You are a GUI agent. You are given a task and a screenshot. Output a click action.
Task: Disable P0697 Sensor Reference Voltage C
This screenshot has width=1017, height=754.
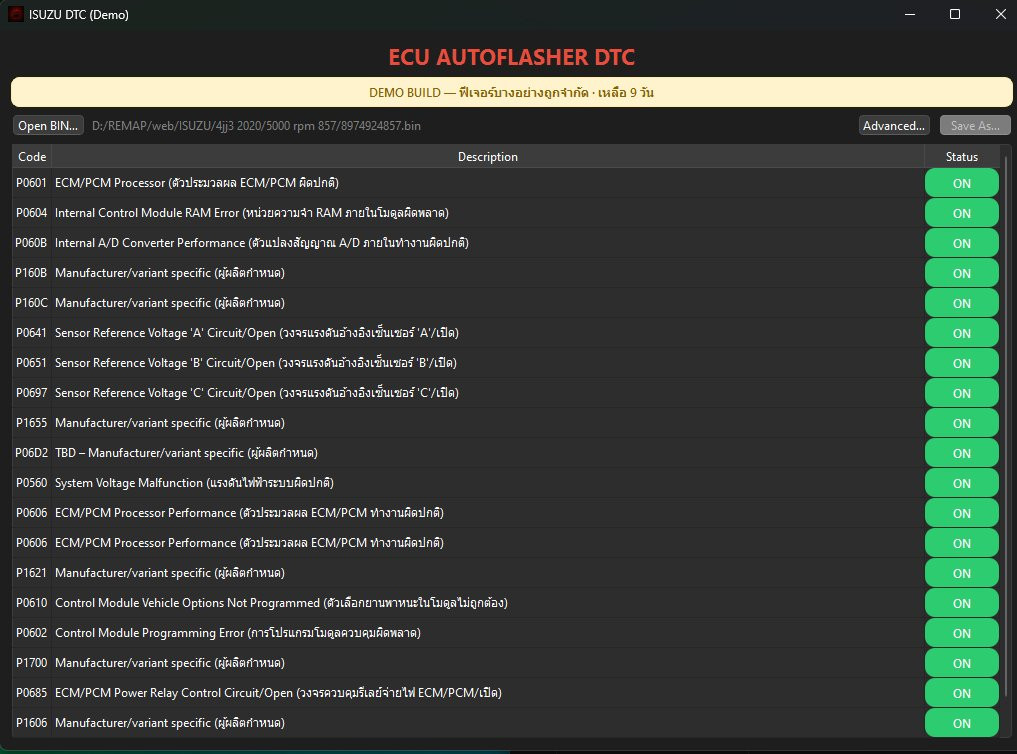coord(961,393)
